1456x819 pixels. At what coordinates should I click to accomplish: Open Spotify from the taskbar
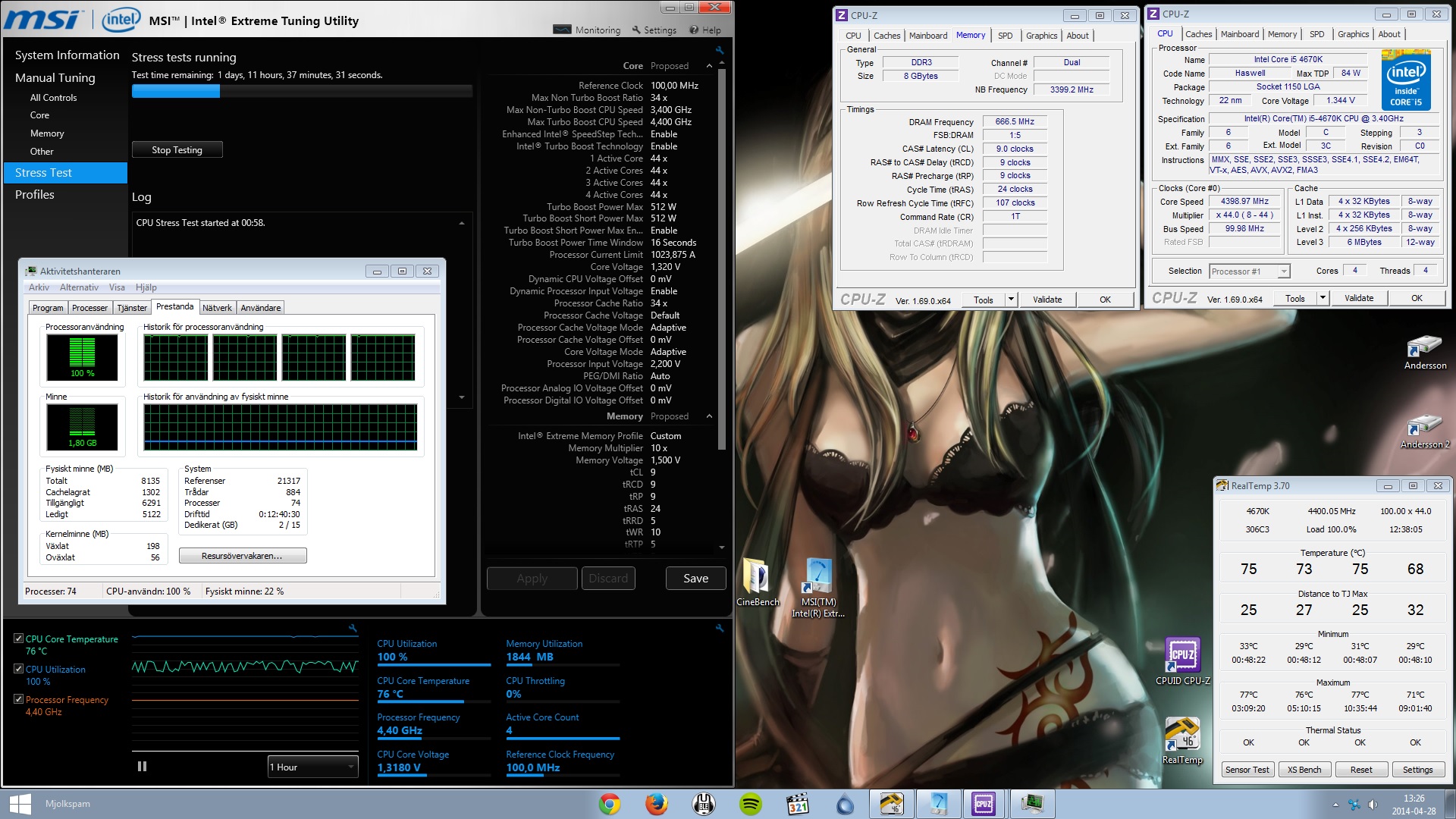pyautogui.click(x=751, y=804)
